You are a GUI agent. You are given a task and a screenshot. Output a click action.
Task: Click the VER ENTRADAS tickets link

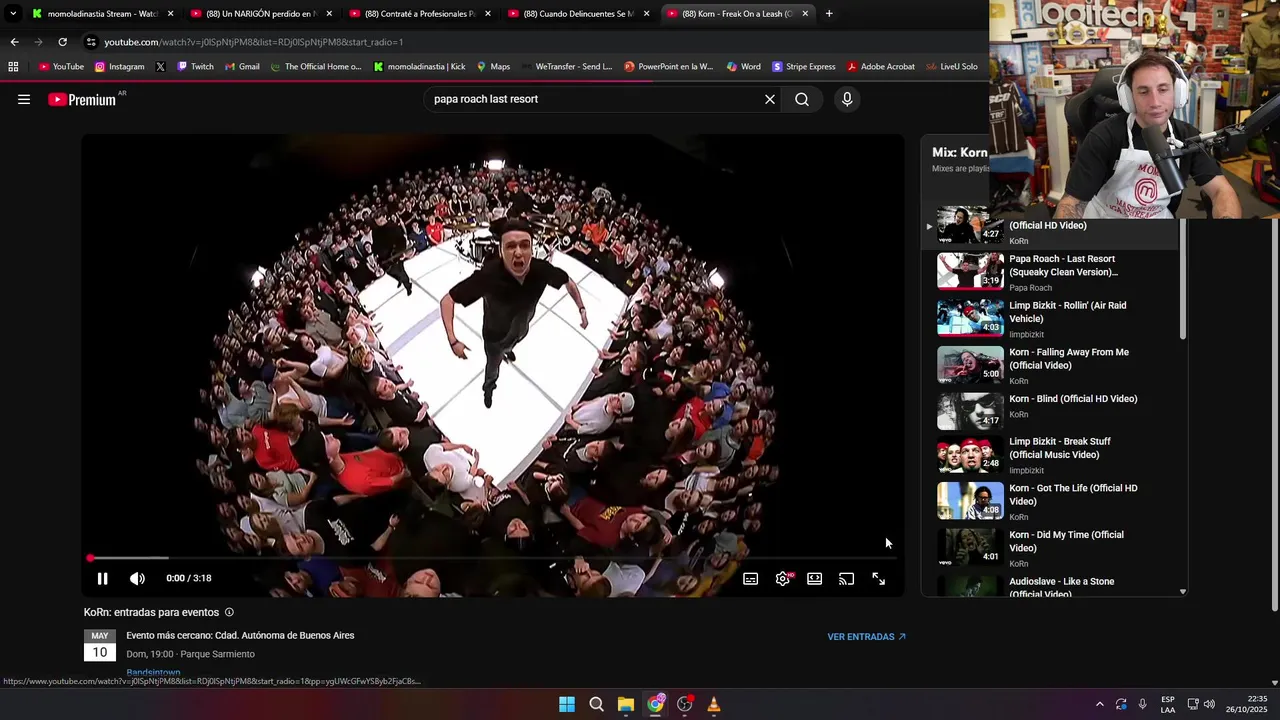[x=866, y=636]
